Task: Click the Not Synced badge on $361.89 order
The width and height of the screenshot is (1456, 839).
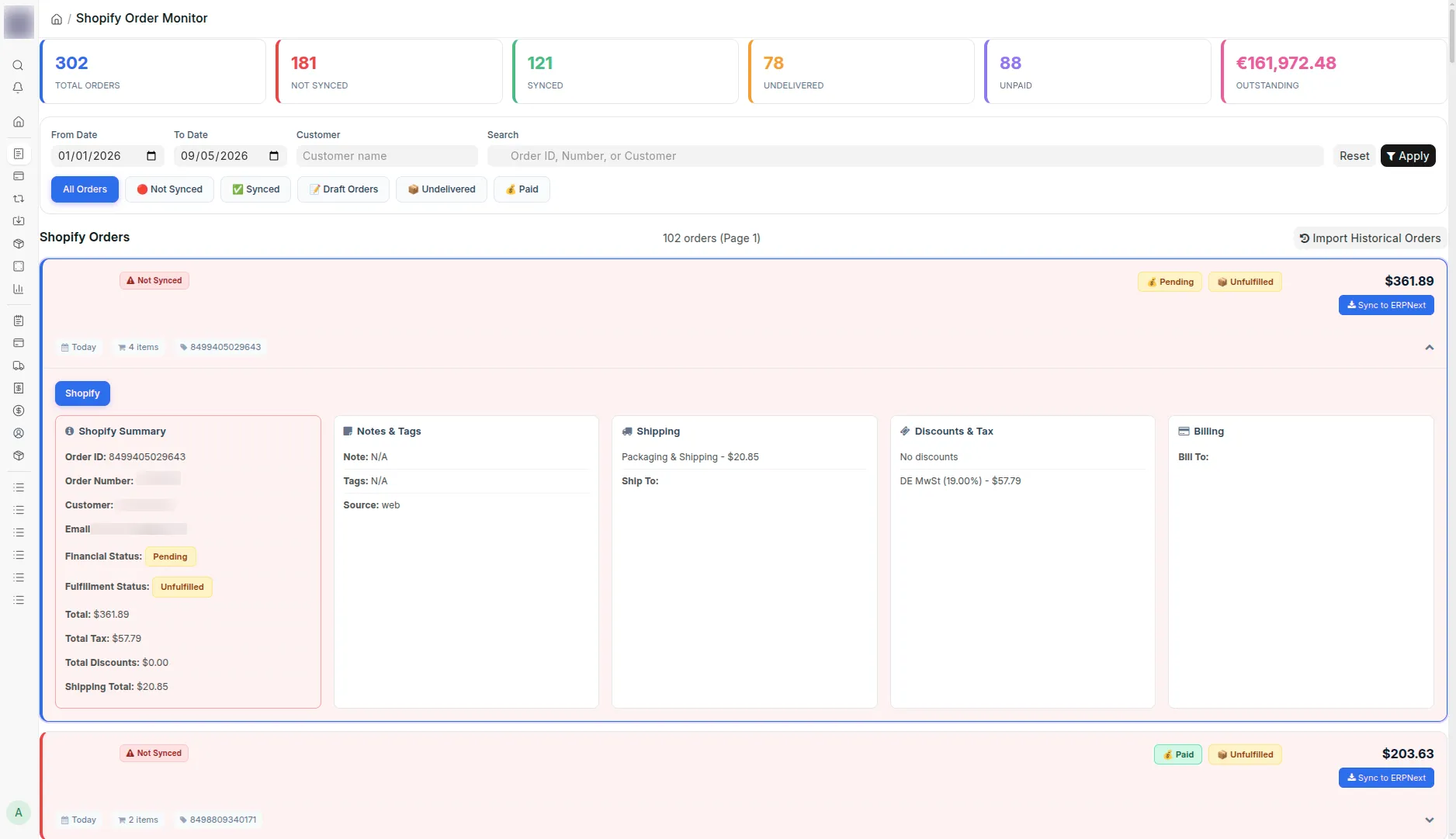Action: [x=154, y=280]
